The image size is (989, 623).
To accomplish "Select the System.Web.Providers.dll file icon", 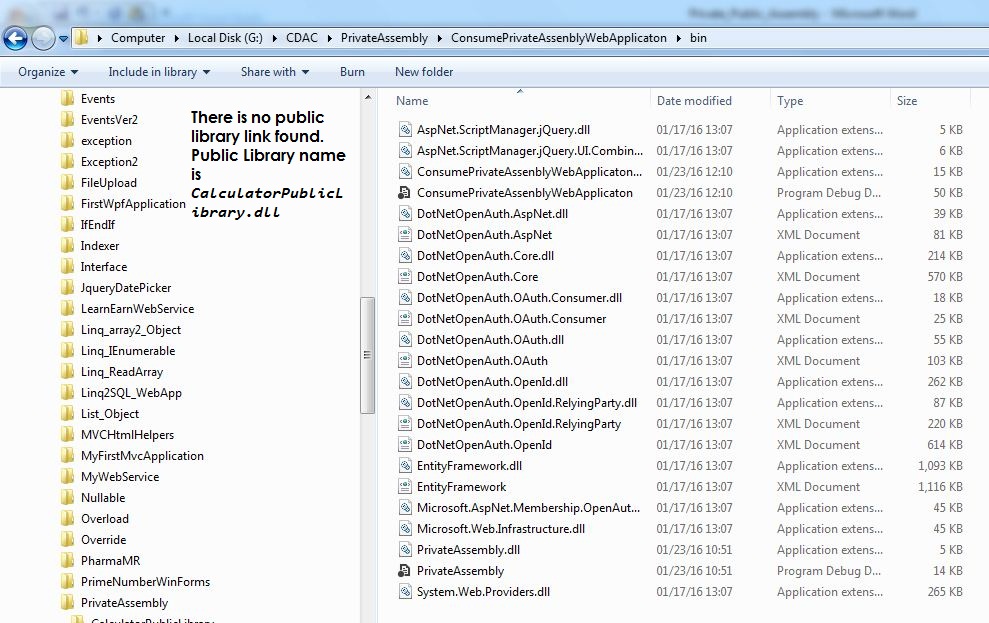I will pos(404,591).
